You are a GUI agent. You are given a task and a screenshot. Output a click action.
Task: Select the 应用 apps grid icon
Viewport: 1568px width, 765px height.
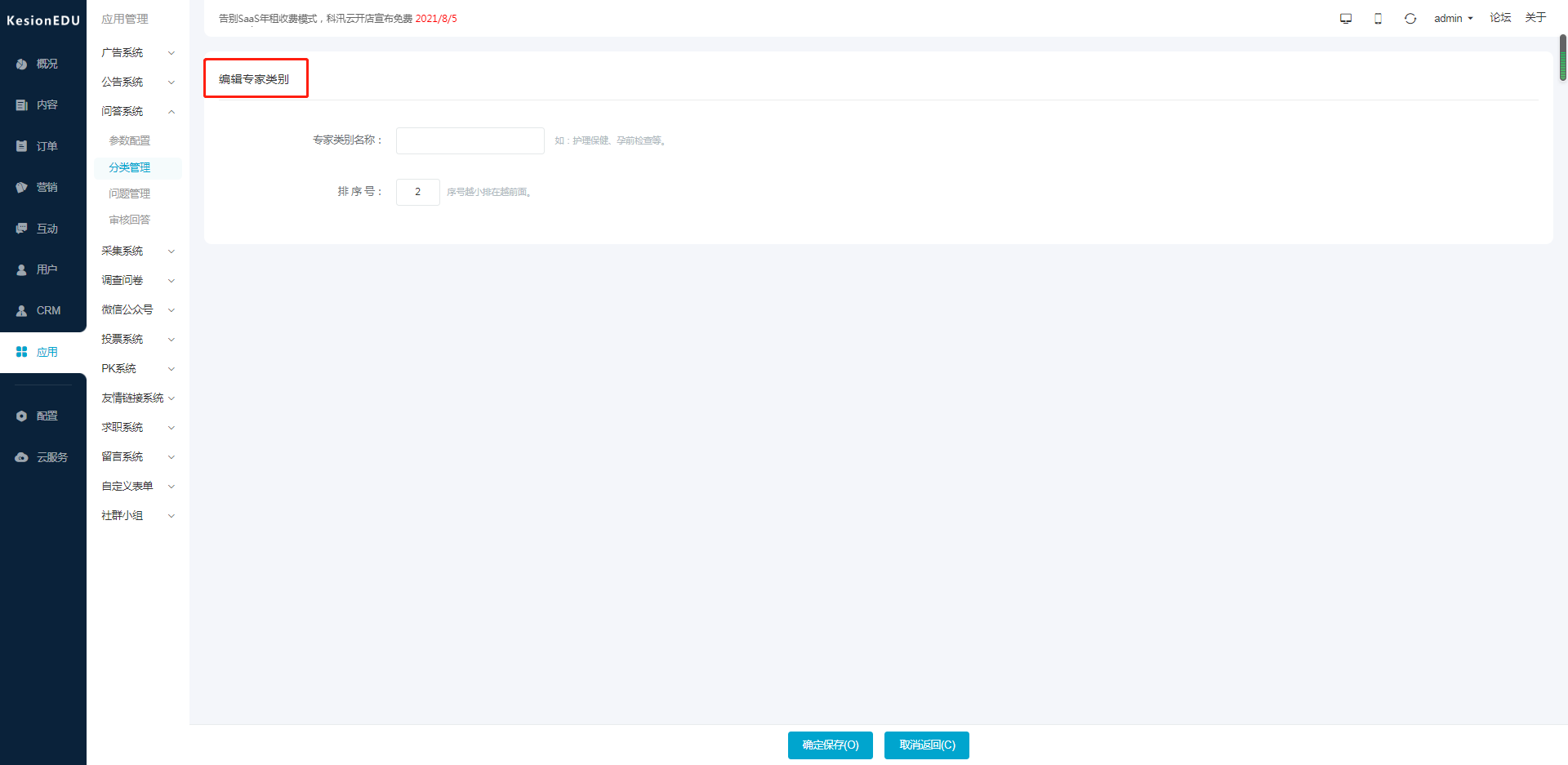22,352
